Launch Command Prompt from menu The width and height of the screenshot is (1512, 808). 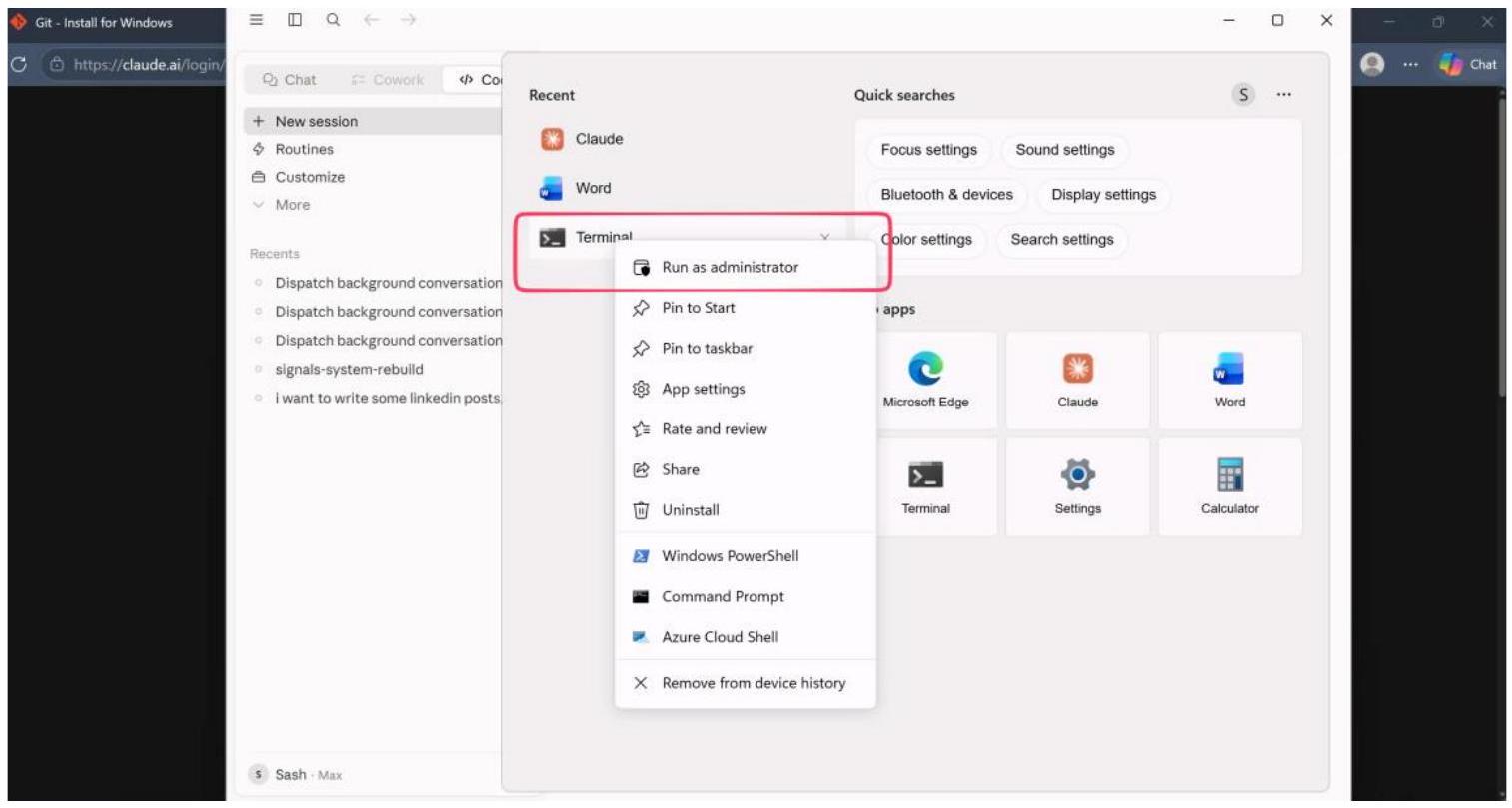coord(746,596)
